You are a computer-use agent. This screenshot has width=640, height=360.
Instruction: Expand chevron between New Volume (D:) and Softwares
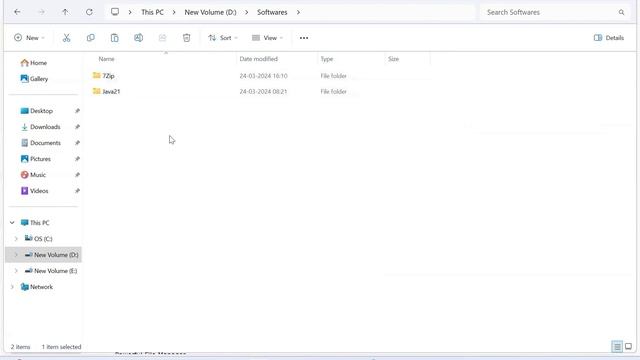click(x=247, y=12)
